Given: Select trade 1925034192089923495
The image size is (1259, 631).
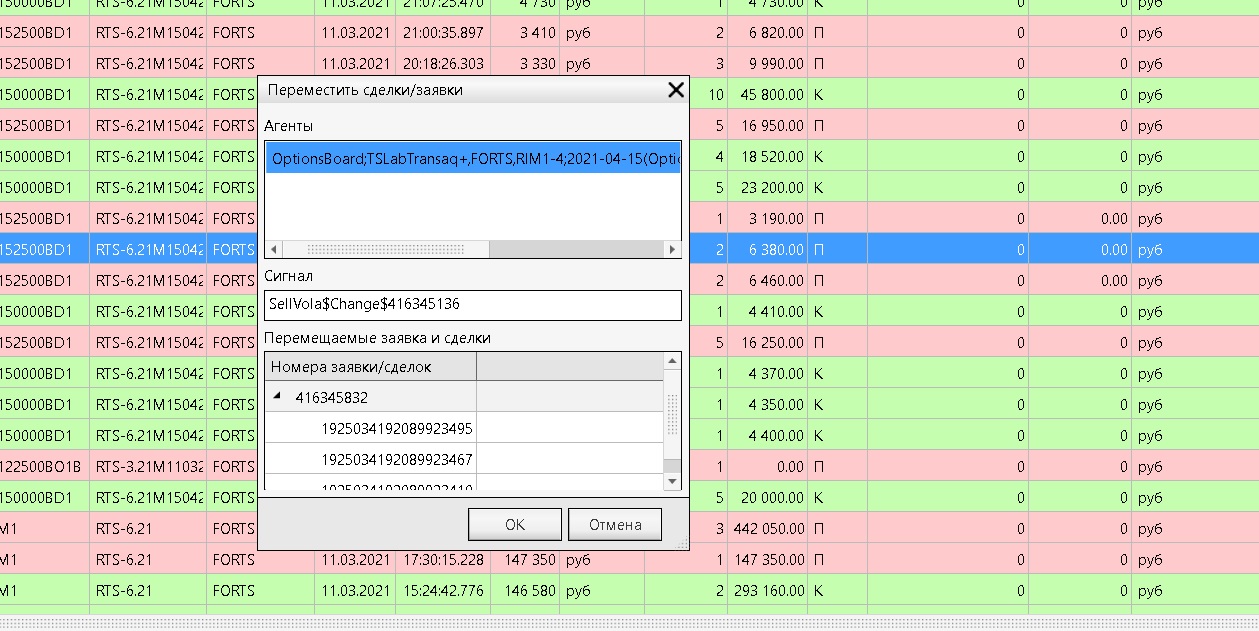Looking at the screenshot, I should (x=396, y=428).
